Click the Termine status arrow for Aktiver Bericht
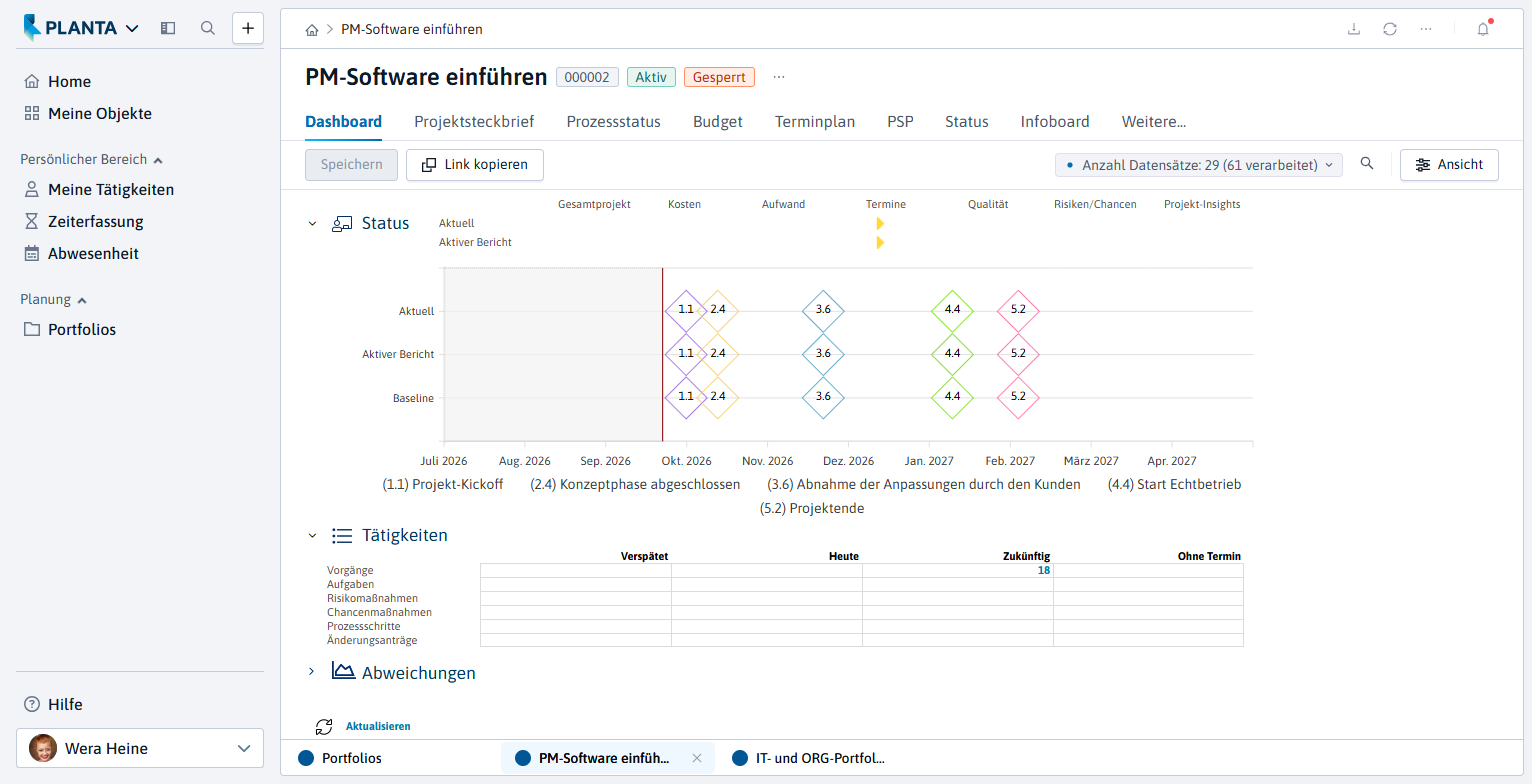The width and height of the screenshot is (1532, 784). tap(880, 242)
